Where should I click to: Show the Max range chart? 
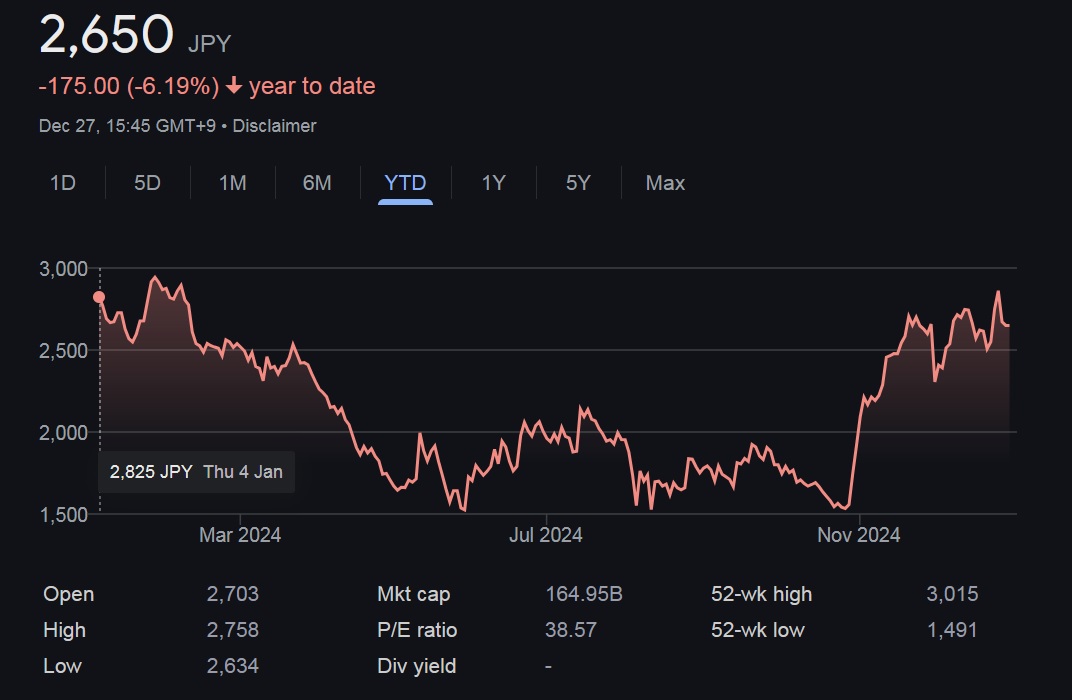pos(665,183)
